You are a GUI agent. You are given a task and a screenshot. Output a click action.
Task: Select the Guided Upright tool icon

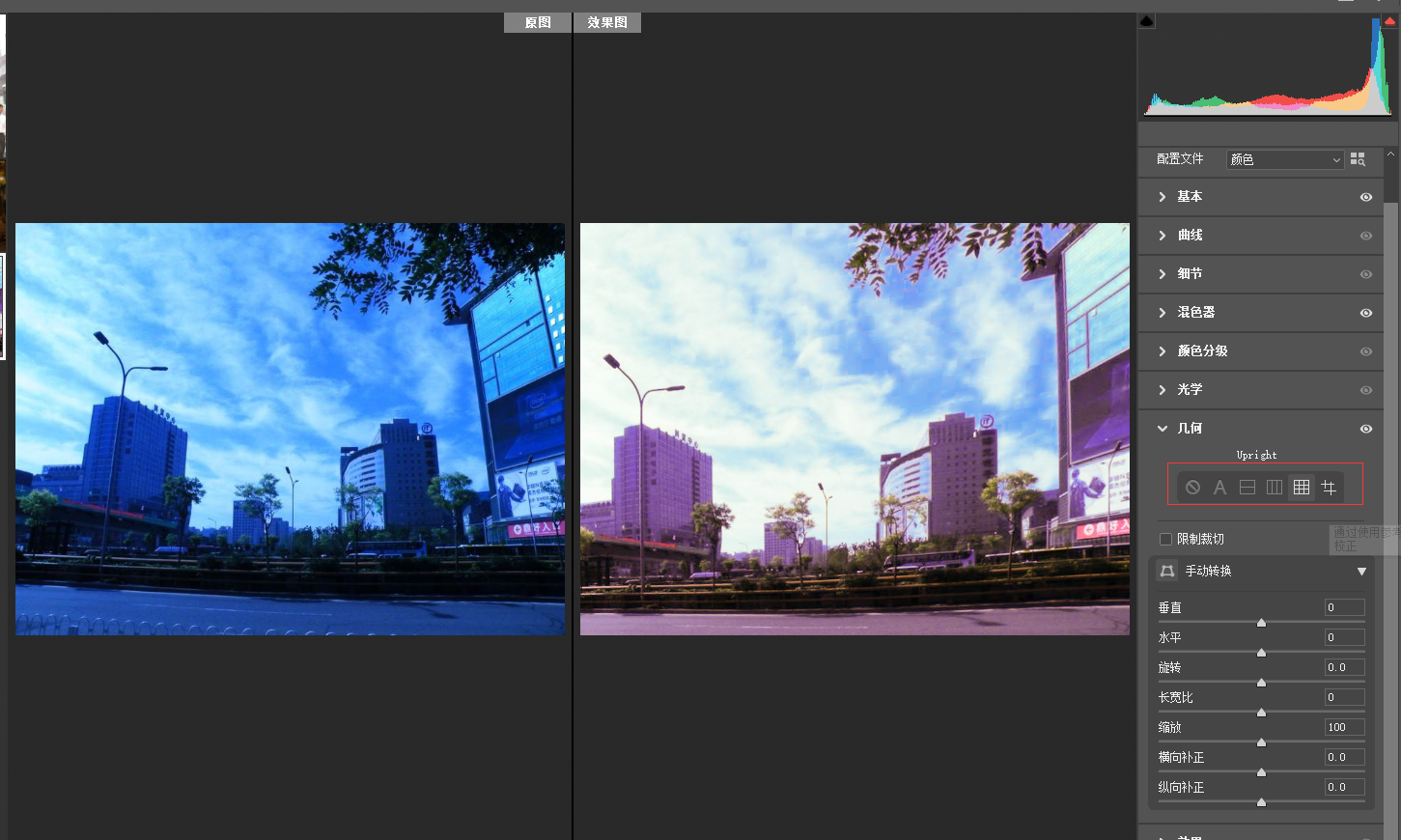click(x=1329, y=488)
